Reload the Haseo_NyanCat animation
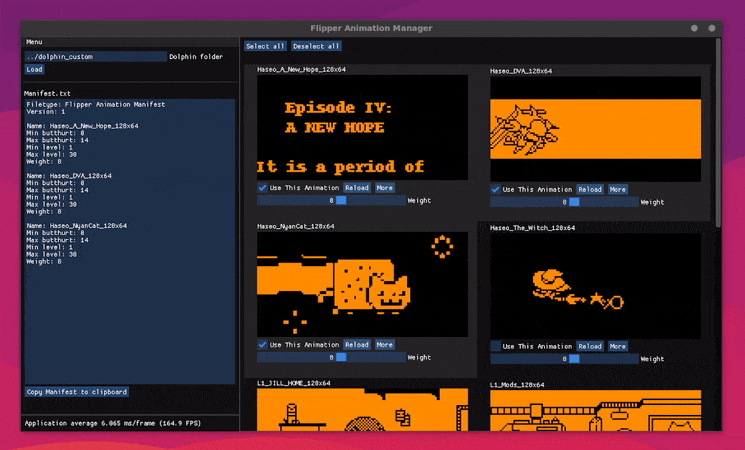This screenshot has height=450, width=745. click(357, 345)
